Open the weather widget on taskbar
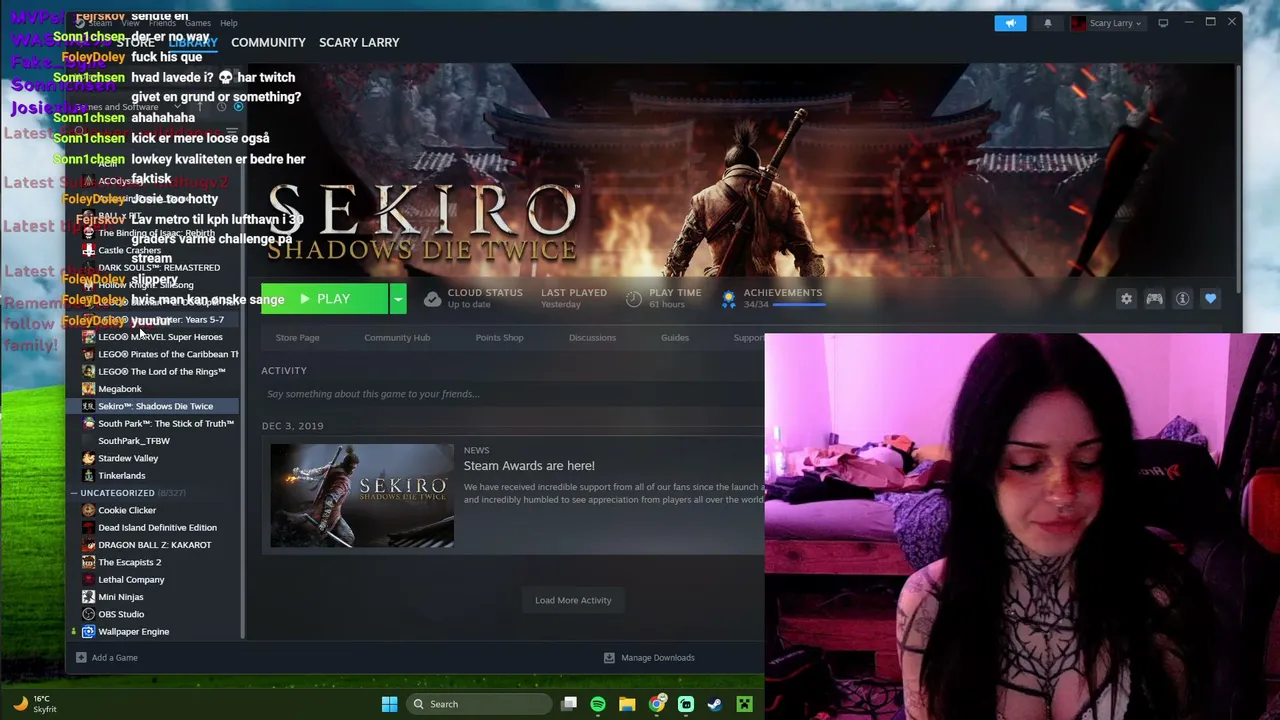The height and width of the screenshot is (720, 1280). 34,704
